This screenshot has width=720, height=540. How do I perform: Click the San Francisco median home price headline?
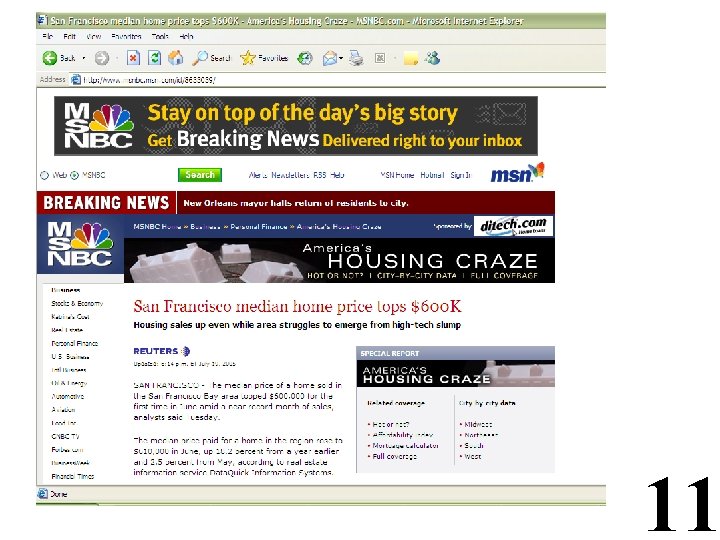[297, 306]
